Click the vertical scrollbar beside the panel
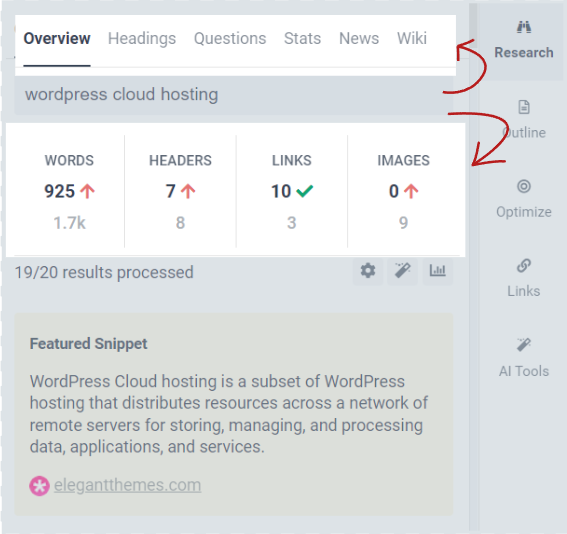 coord(474,267)
